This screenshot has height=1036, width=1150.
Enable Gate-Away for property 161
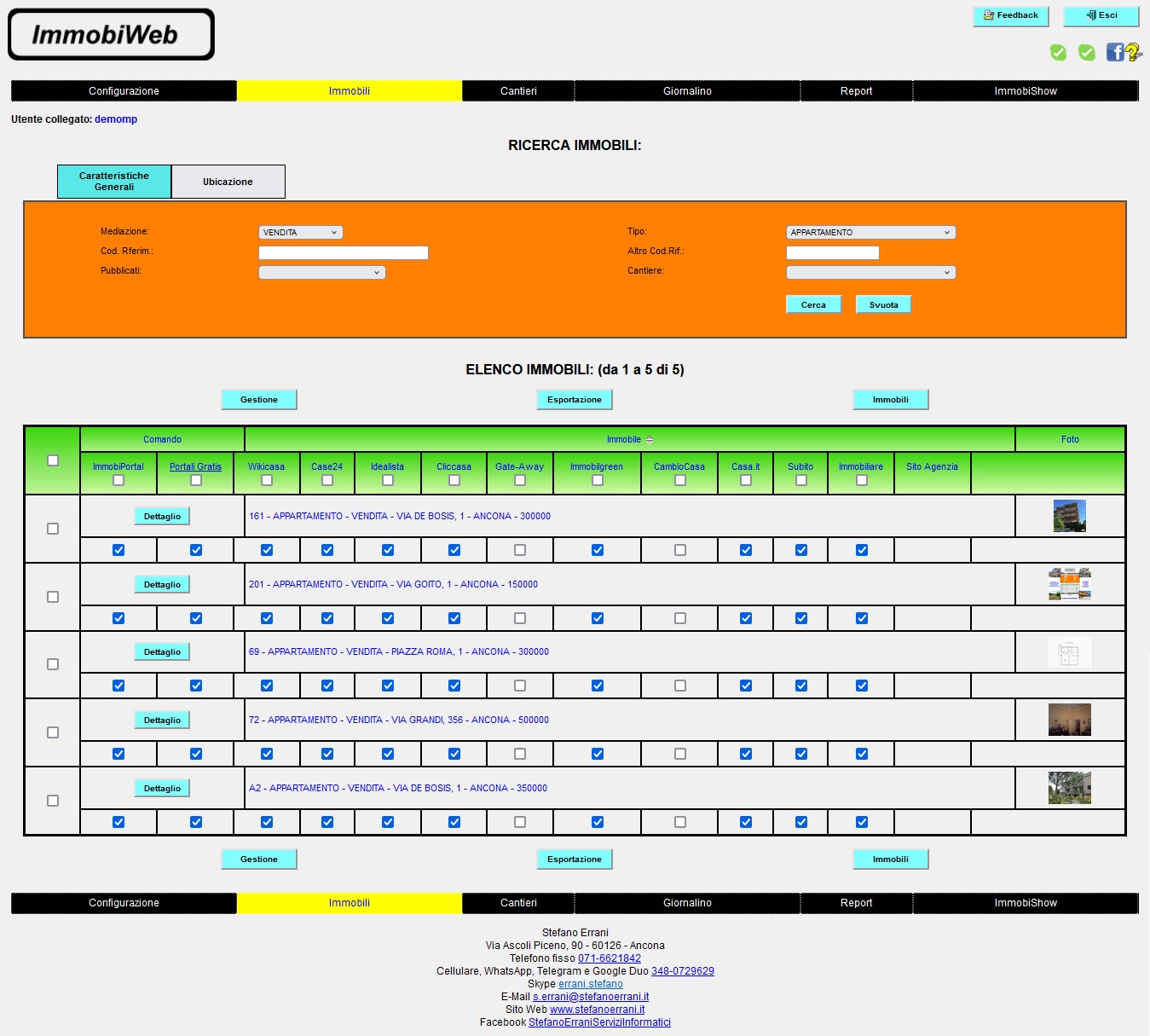[x=520, y=550]
